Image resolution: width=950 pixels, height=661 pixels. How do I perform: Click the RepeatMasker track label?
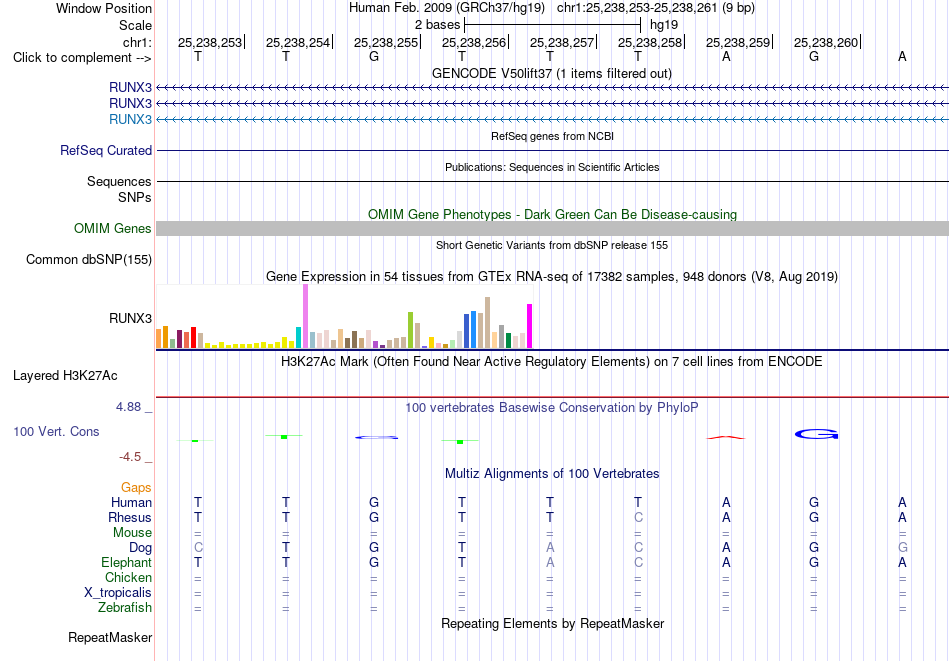[x=110, y=637]
